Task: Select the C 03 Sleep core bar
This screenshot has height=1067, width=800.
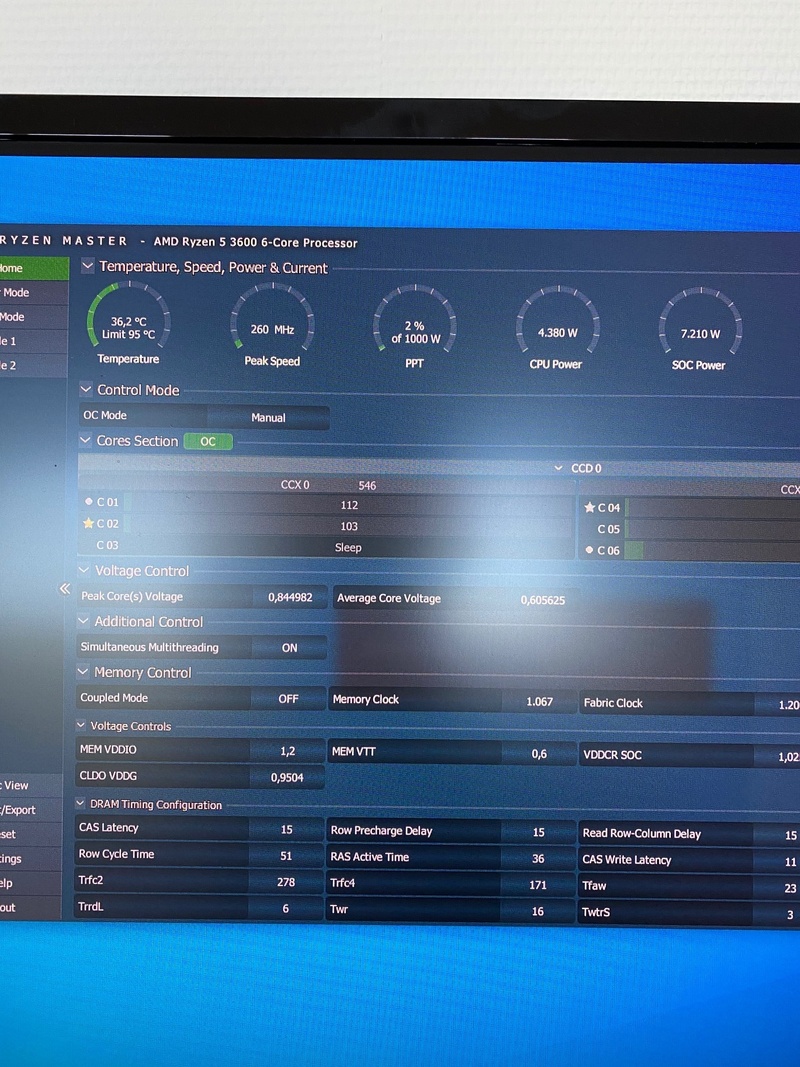Action: click(348, 547)
